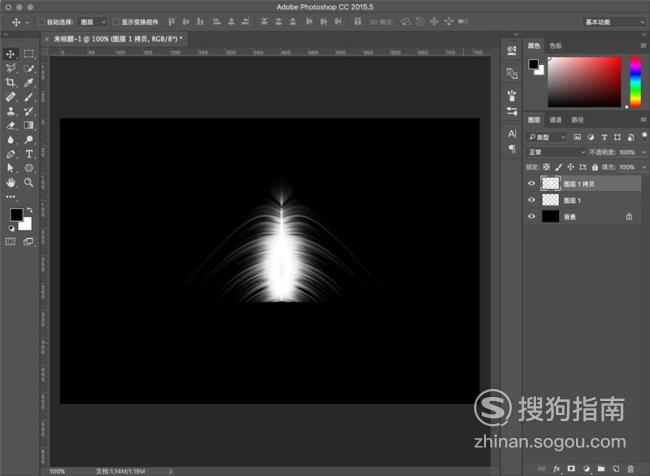Select the Blur tool

tap(10, 139)
